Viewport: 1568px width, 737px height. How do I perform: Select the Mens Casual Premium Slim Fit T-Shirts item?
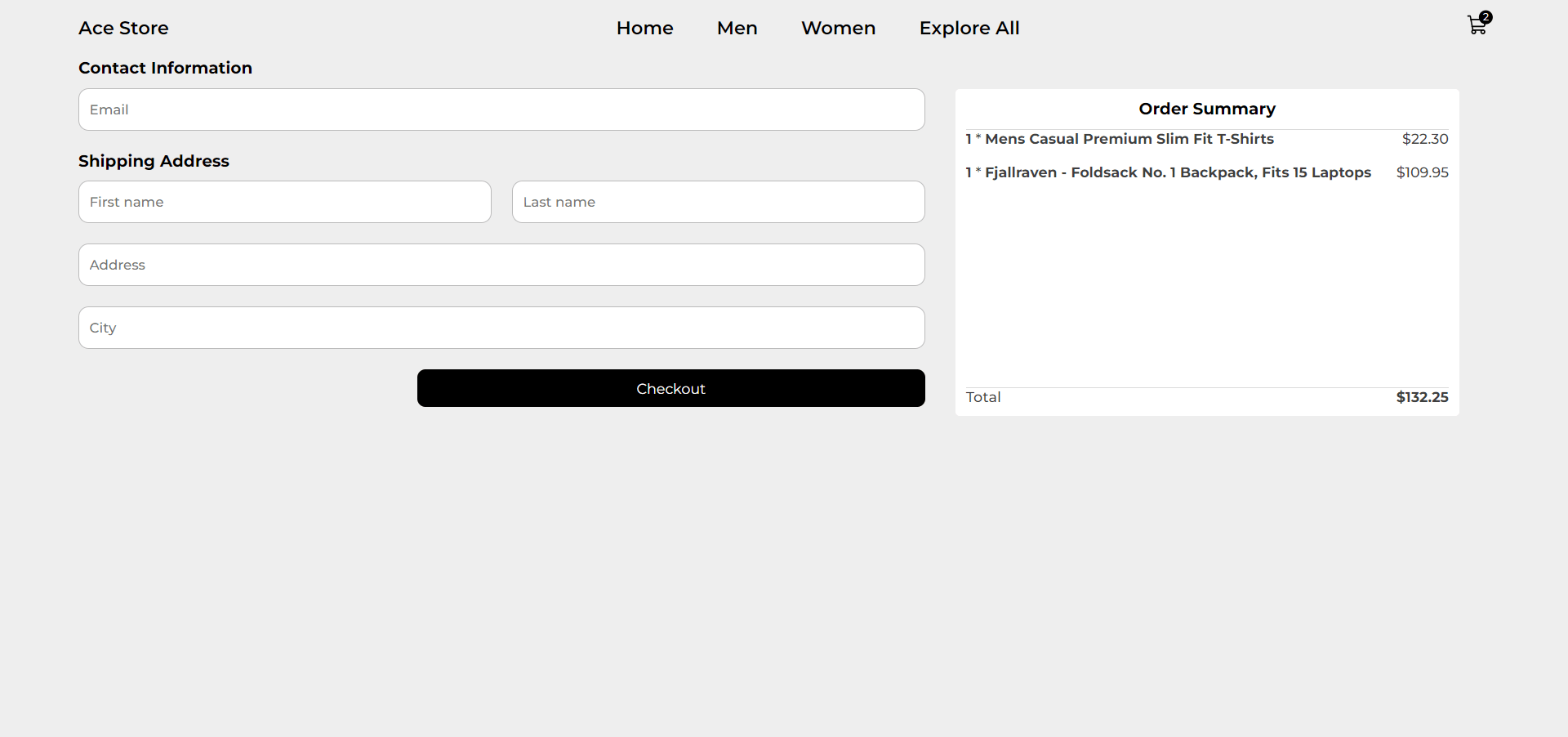pyautogui.click(x=1119, y=139)
